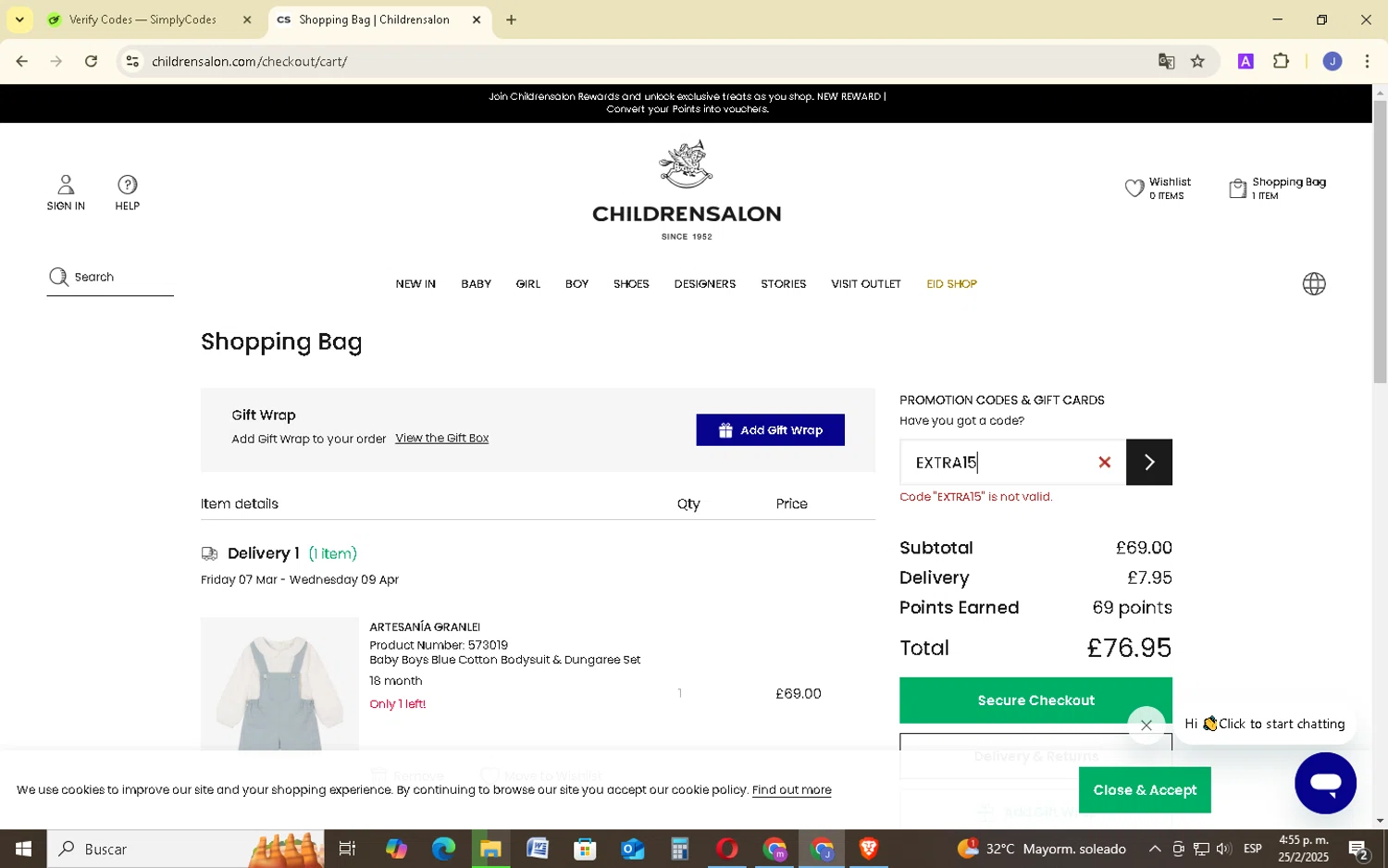Open the Help question mark icon
Viewport: 1388px width, 868px height.
click(x=128, y=184)
